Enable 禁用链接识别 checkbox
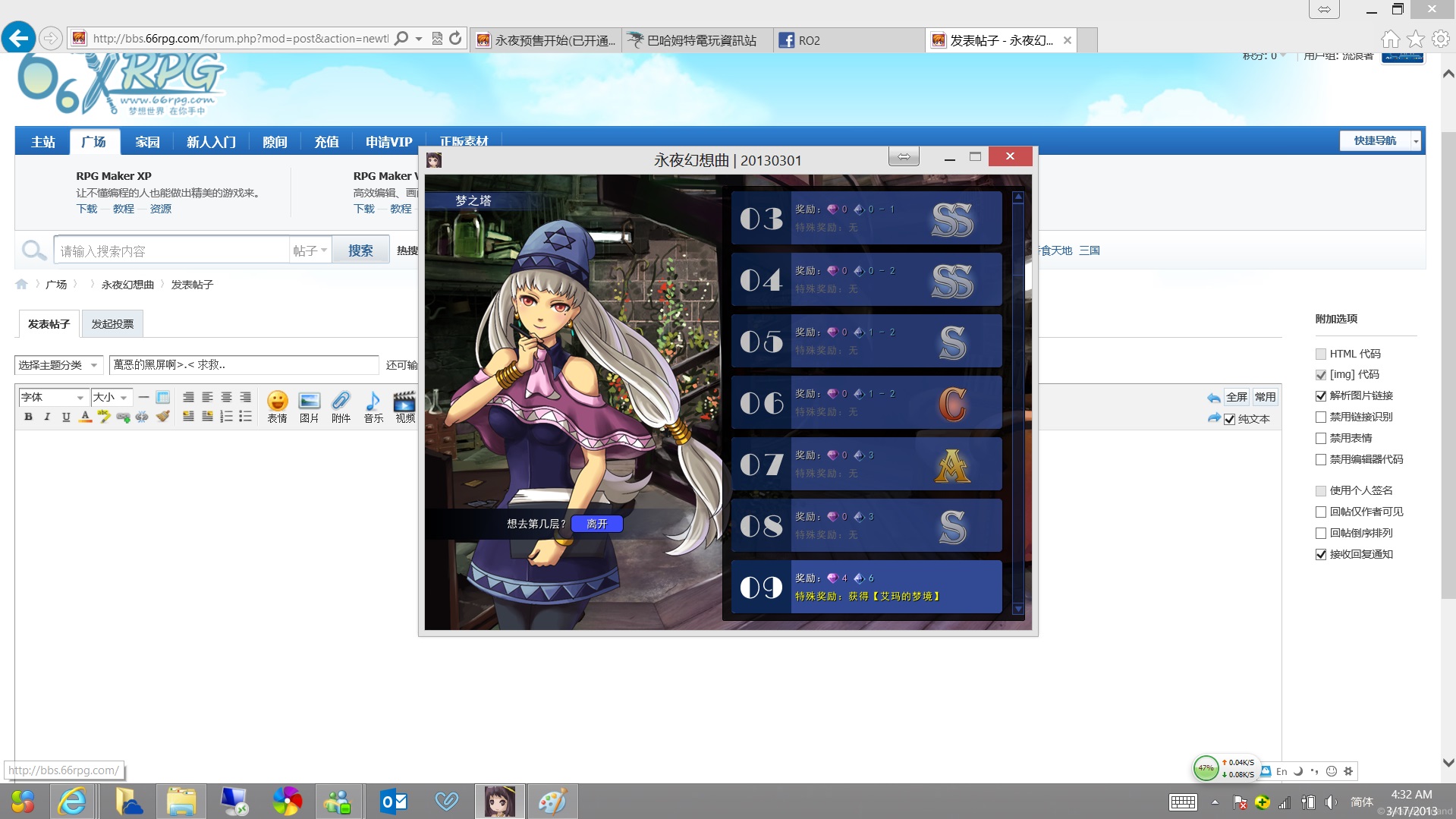1456x819 pixels. (1321, 417)
